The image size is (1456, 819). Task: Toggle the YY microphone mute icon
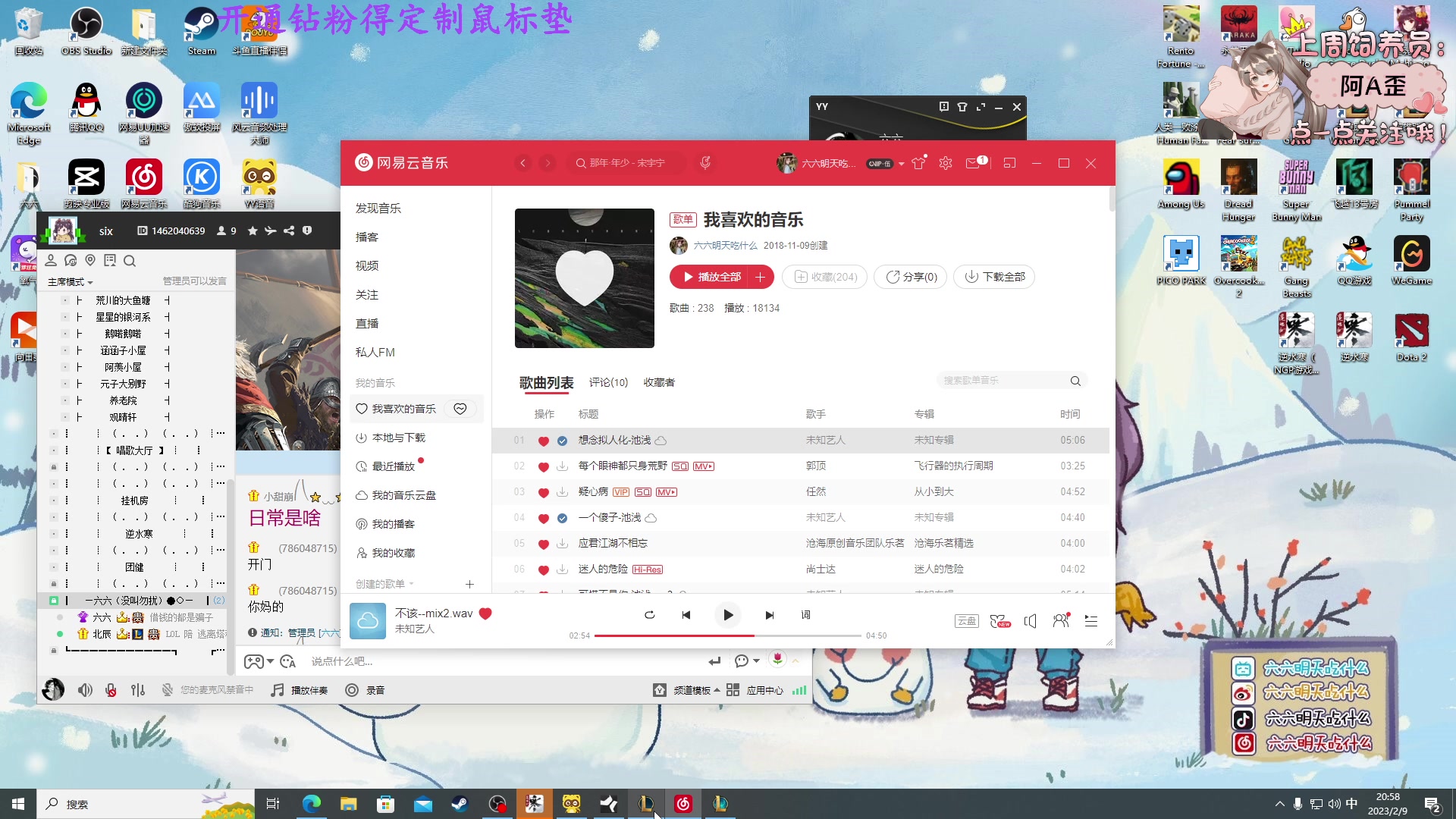point(111,690)
